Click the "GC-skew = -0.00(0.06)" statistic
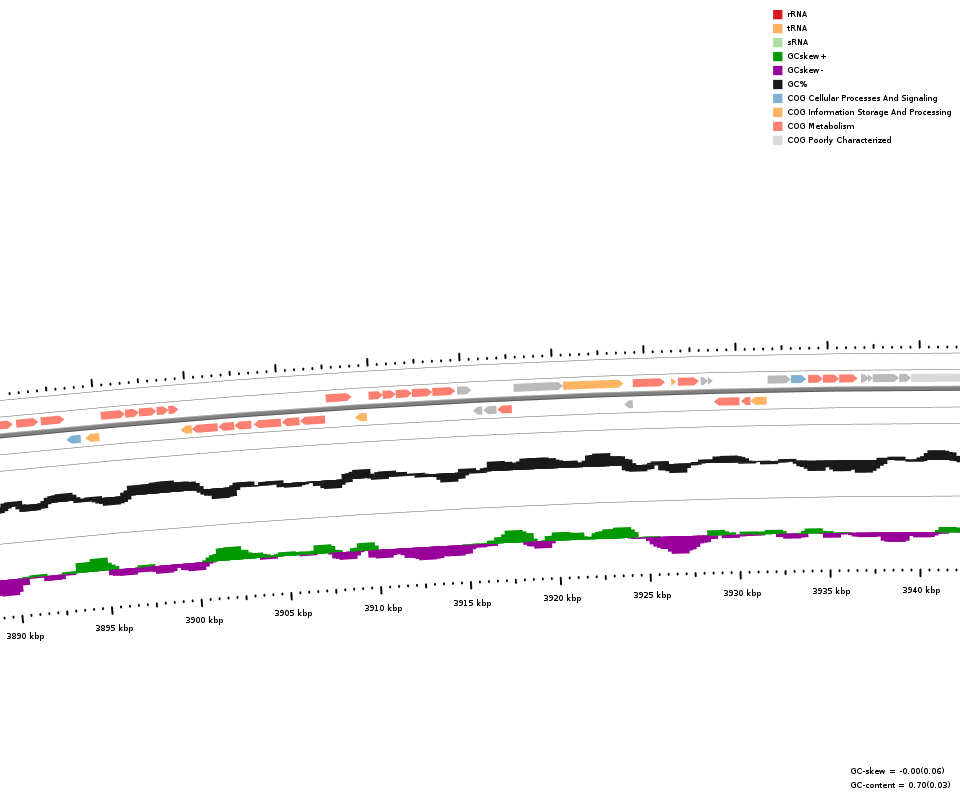 click(897, 771)
